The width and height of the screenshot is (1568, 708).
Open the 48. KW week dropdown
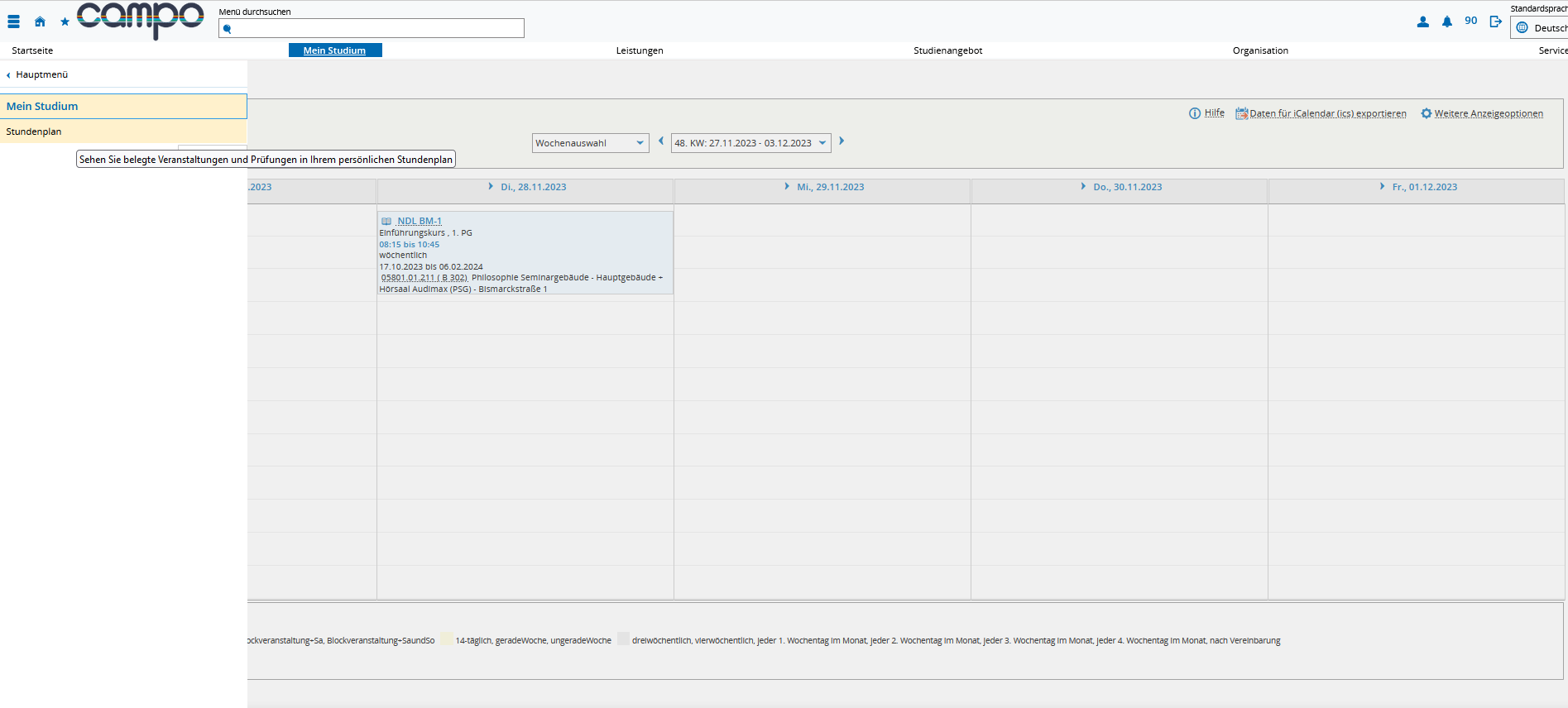coord(750,143)
